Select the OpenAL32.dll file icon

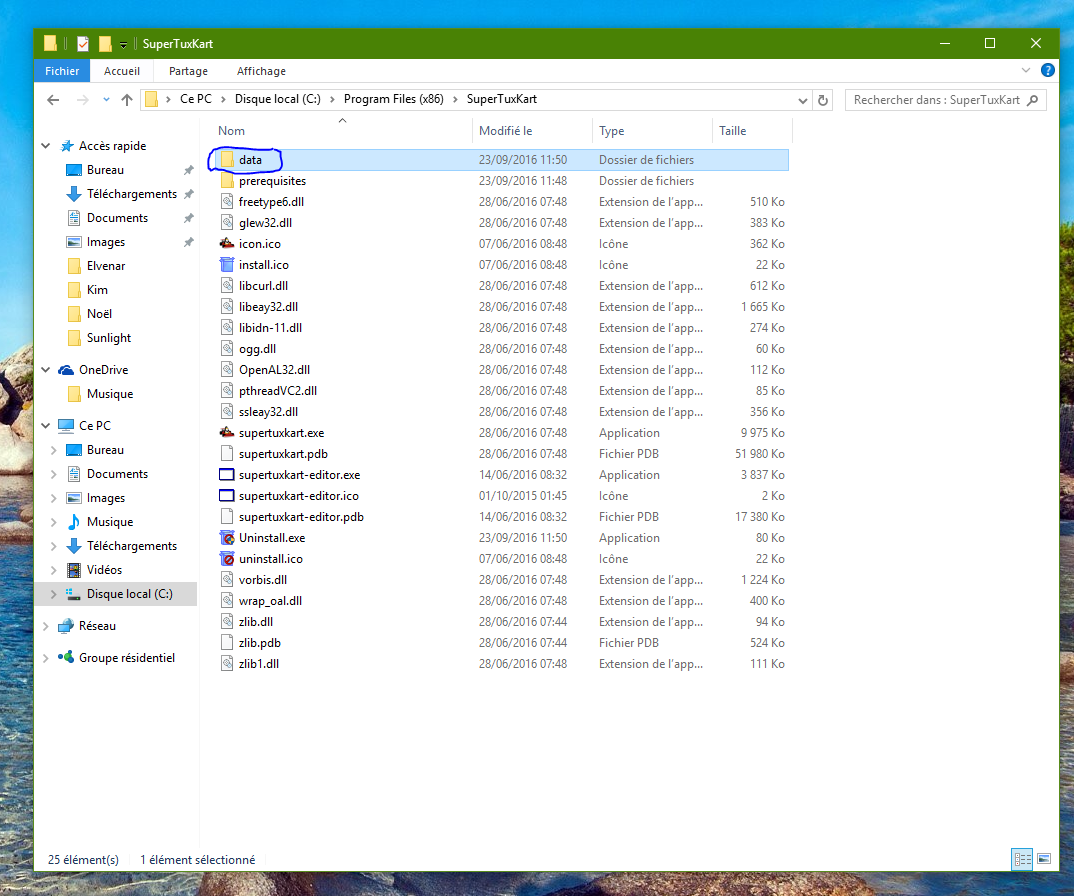pos(227,370)
